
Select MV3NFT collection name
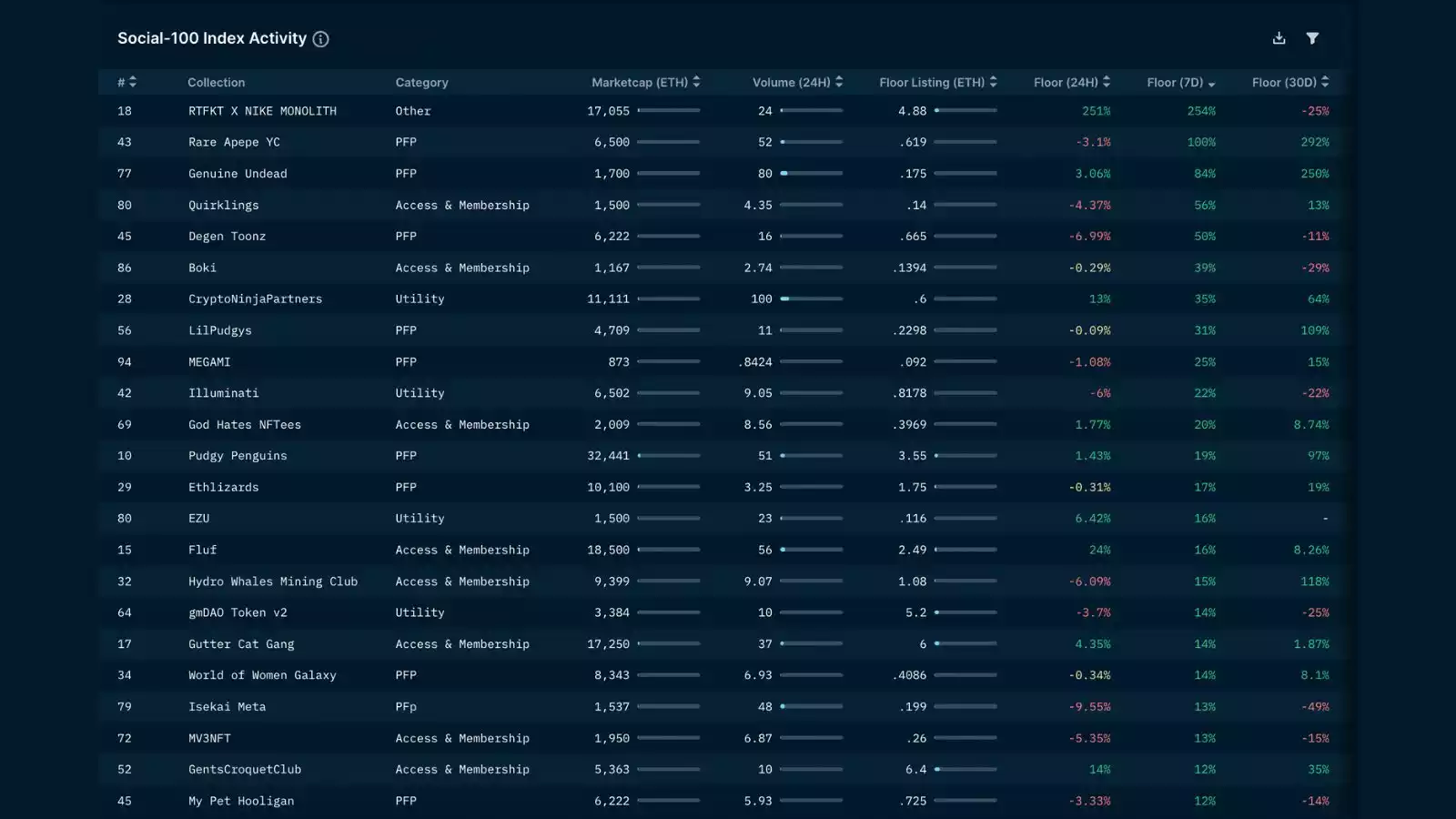[x=209, y=738]
